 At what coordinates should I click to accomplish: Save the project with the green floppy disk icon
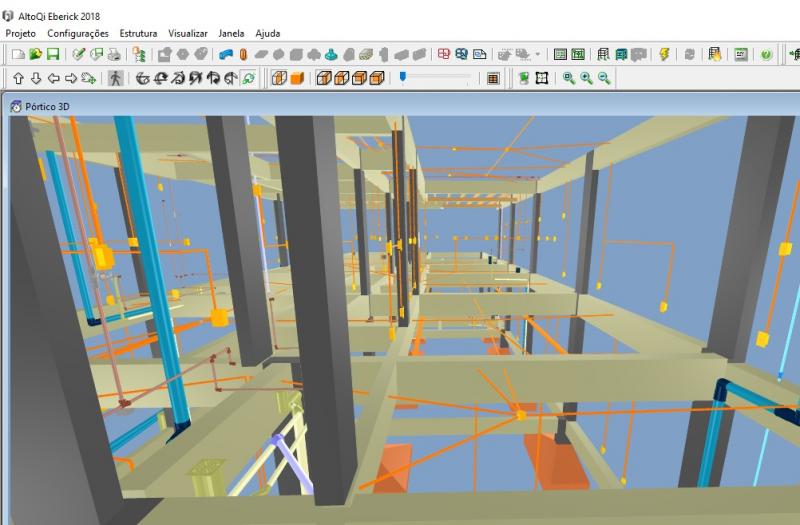click(53, 54)
